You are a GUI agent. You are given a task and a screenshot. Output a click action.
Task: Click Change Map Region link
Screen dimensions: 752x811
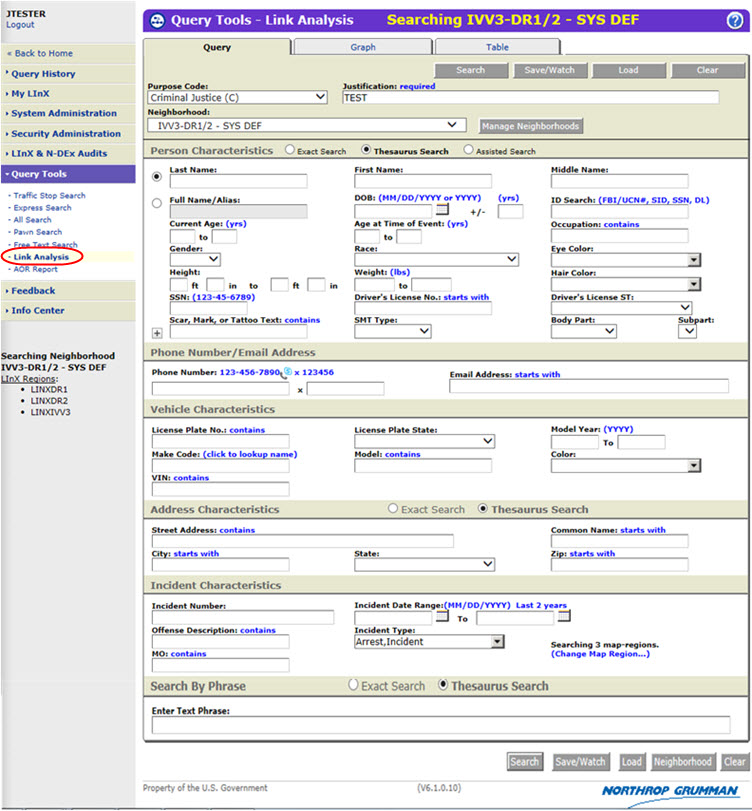(600, 654)
